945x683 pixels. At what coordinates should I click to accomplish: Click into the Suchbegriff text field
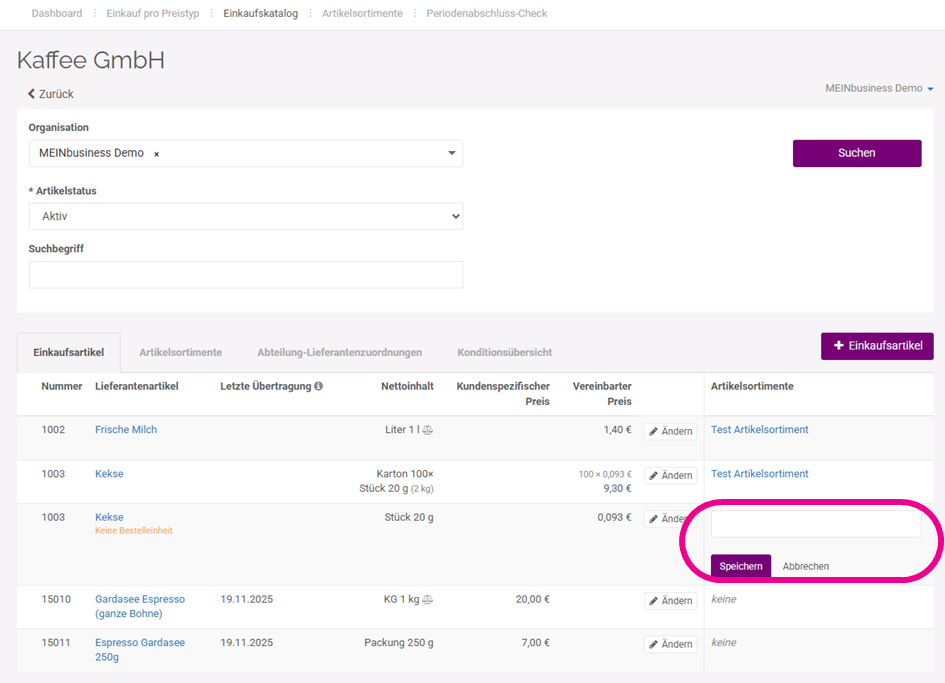[245, 275]
